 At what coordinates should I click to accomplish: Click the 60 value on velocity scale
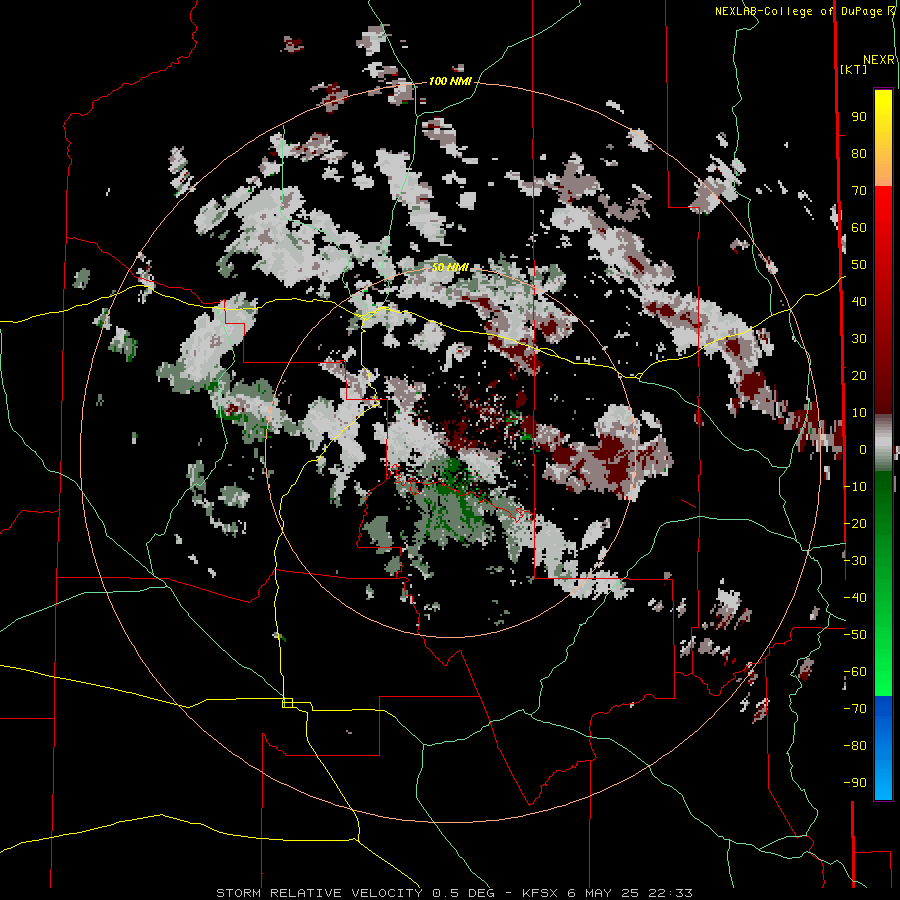click(x=859, y=227)
